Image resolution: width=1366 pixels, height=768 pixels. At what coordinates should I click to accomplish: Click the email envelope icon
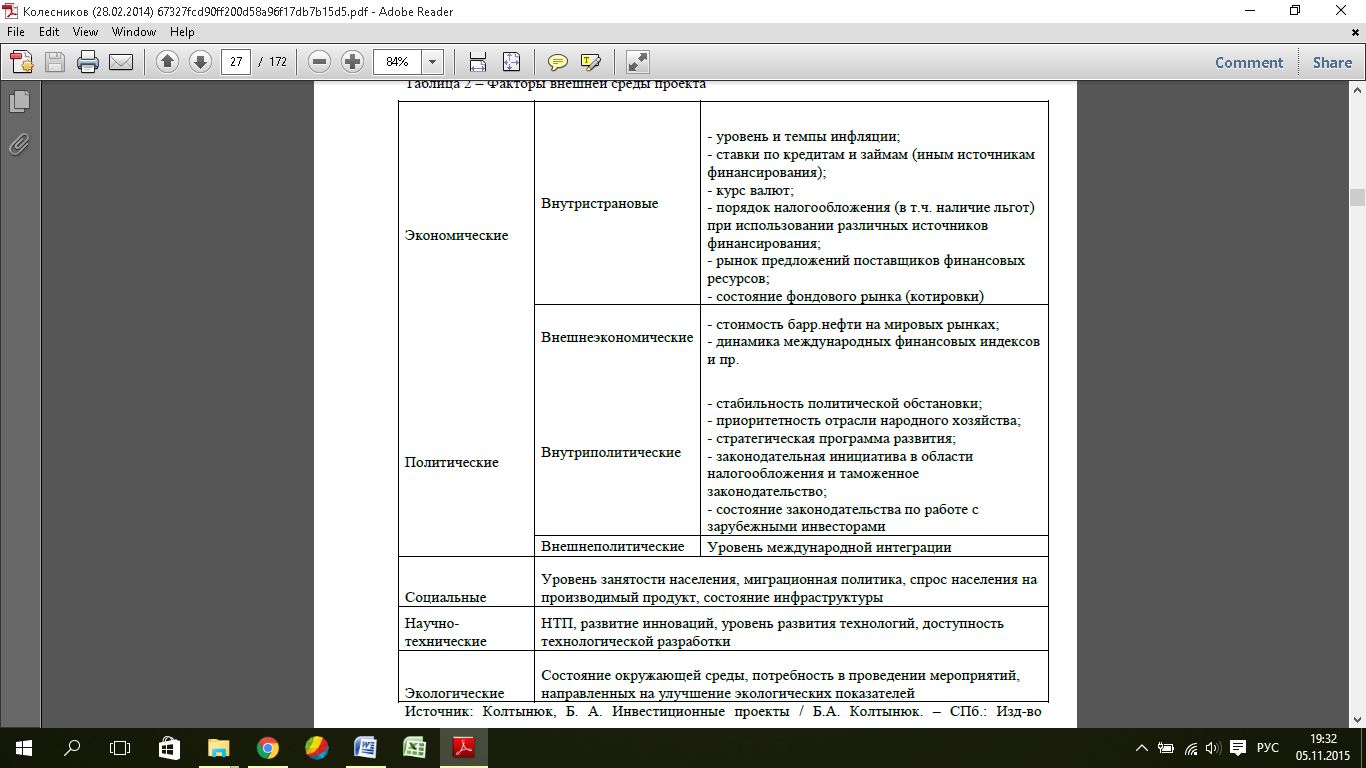tap(121, 62)
